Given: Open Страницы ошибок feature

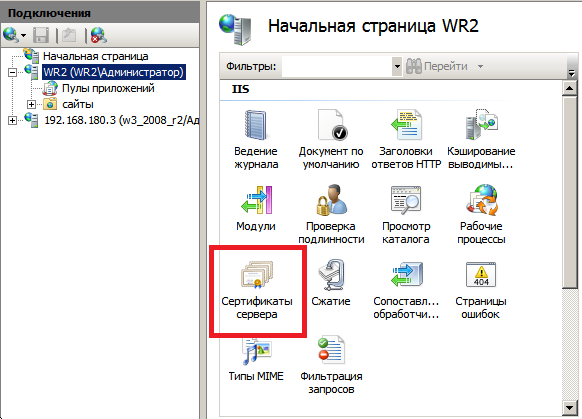Looking at the screenshot, I should 481,289.
